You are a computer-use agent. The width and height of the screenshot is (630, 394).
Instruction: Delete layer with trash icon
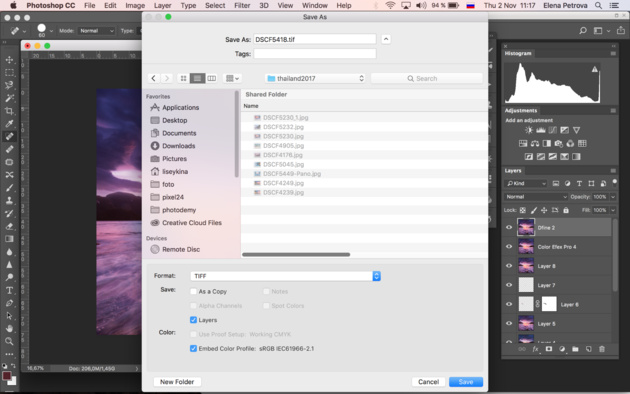pyautogui.click(x=602, y=349)
